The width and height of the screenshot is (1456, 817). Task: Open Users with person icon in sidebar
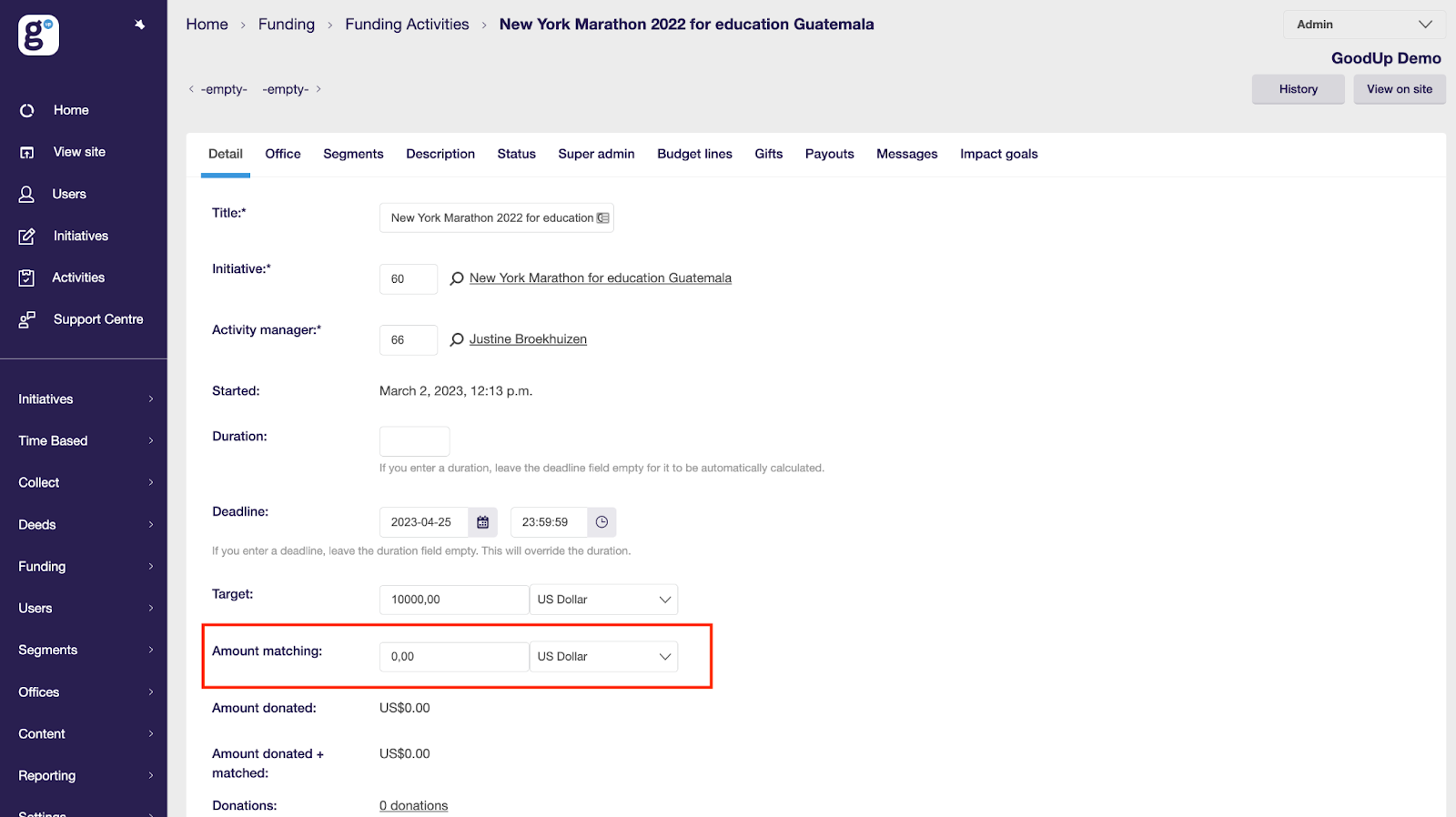click(x=69, y=194)
